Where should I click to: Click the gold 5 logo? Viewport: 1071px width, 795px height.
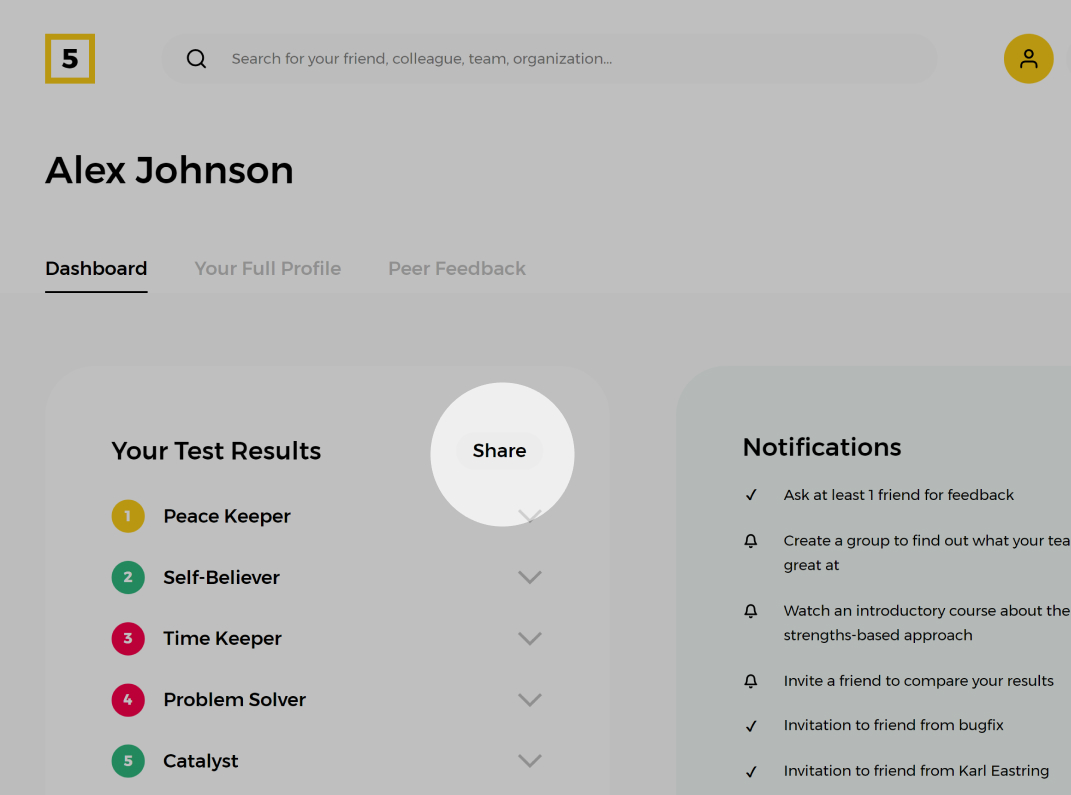(70, 59)
